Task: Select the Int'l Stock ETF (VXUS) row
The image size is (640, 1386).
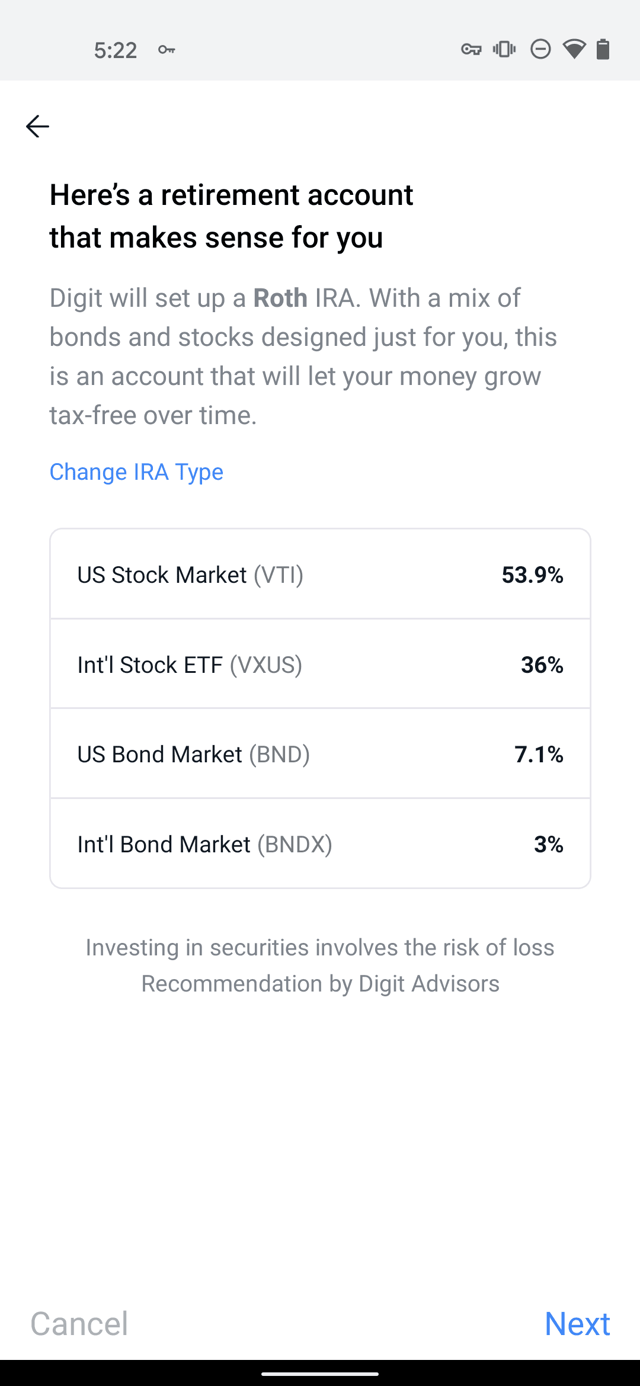Action: click(320, 664)
